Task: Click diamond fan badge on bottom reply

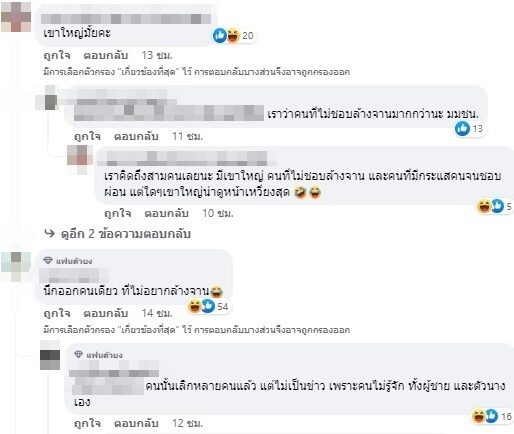Action: (x=79, y=355)
